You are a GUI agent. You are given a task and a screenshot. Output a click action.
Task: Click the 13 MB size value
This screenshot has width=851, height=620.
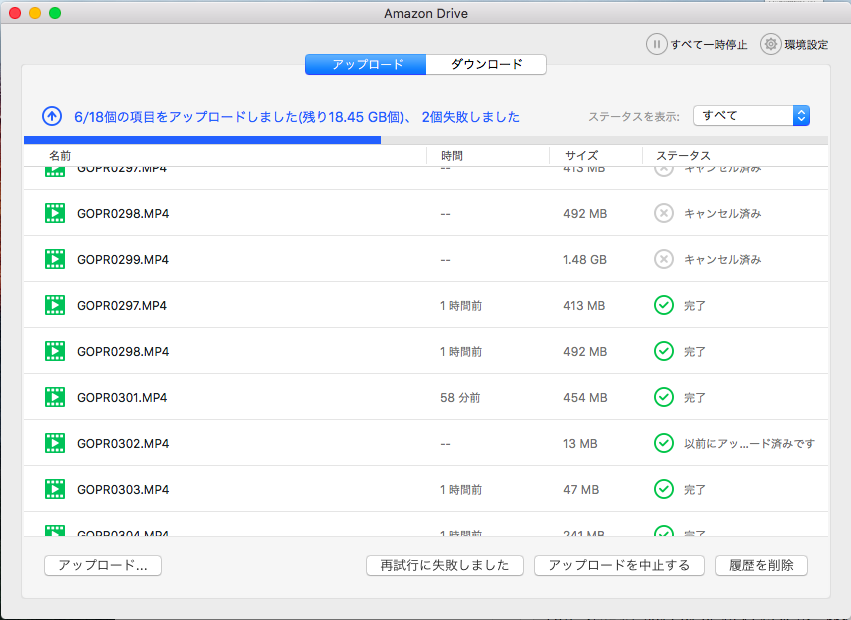coord(580,443)
